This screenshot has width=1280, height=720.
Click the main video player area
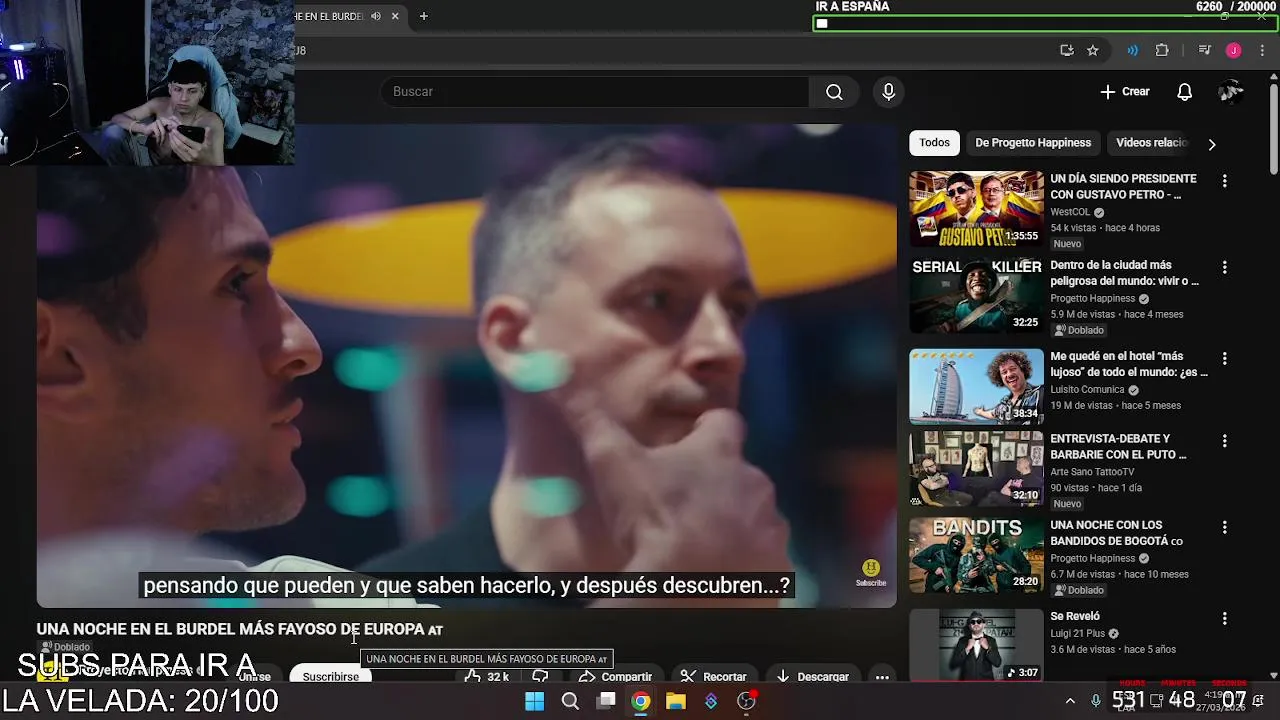466,366
